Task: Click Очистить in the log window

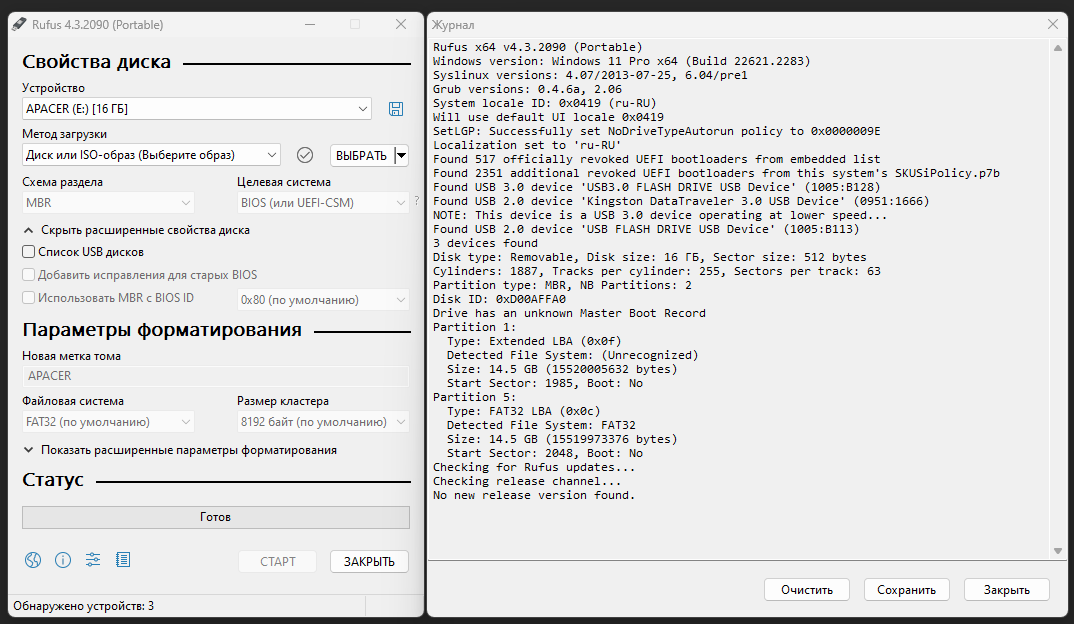Action: pyautogui.click(x=807, y=590)
